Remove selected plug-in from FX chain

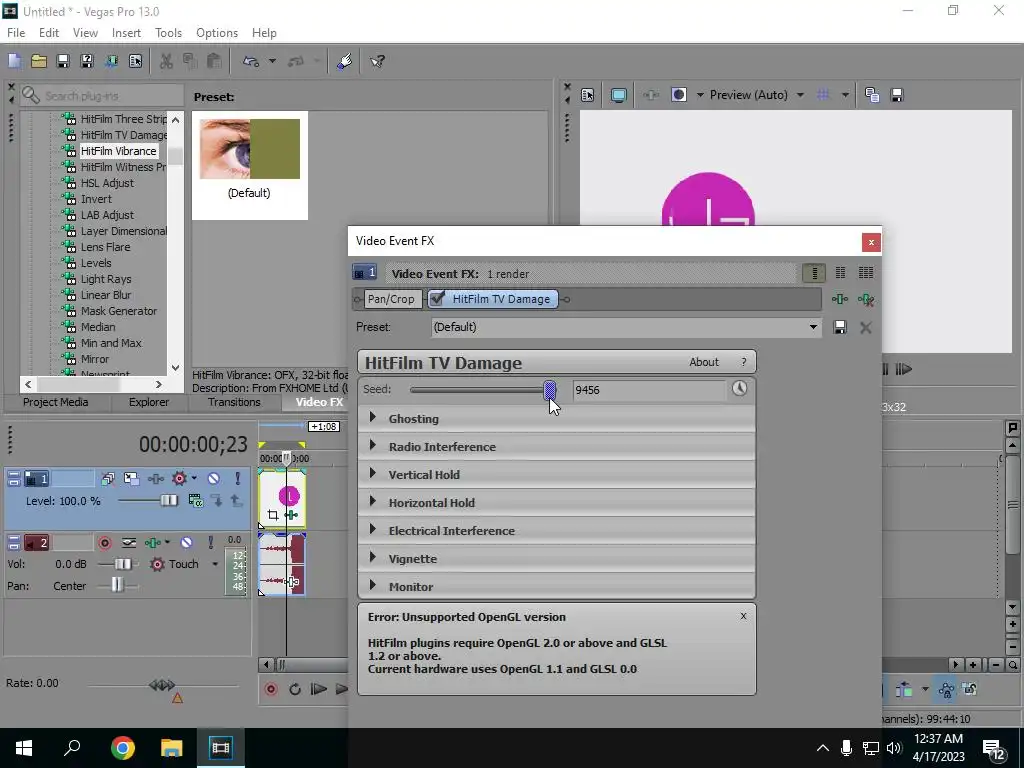pyautogui.click(x=866, y=299)
